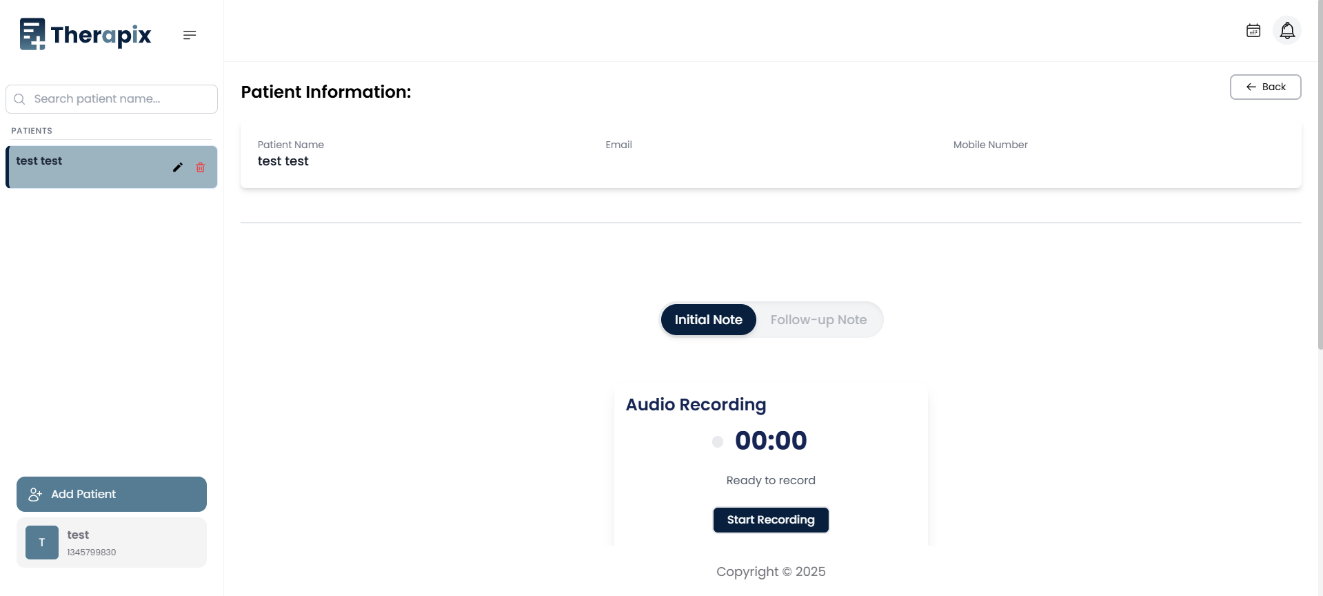Edit patient test test with the pencil icon
Image resolution: width=1323 pixels, height=596 pixels.
pyautogui.click(x=178, y=168)
